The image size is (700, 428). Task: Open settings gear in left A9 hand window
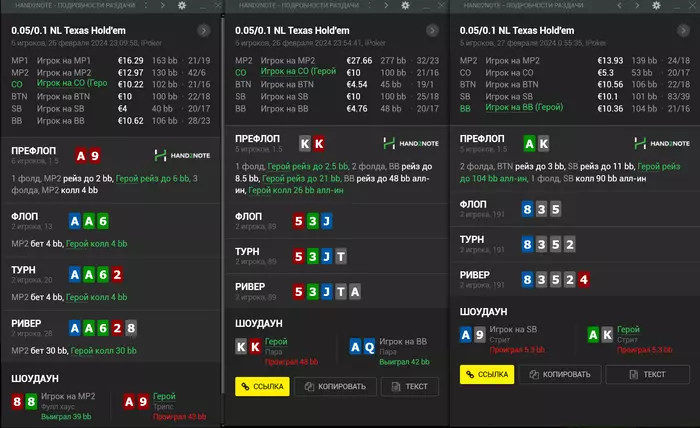point(182,5)
